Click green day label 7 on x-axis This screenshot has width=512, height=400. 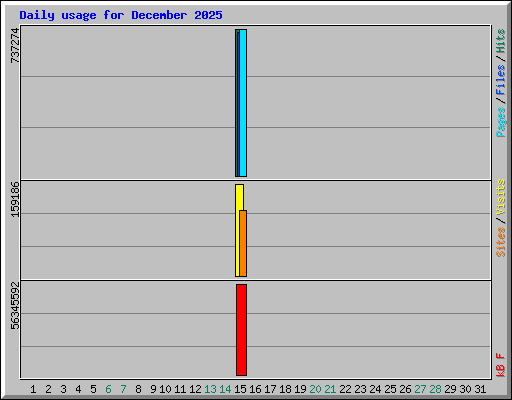(x=123, y=389)
